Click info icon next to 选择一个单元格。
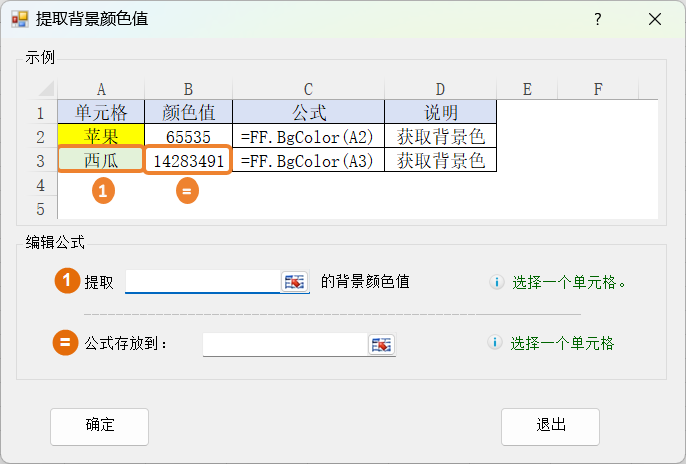This screenshot has height=464, width=686. click(x=496, y=282)
